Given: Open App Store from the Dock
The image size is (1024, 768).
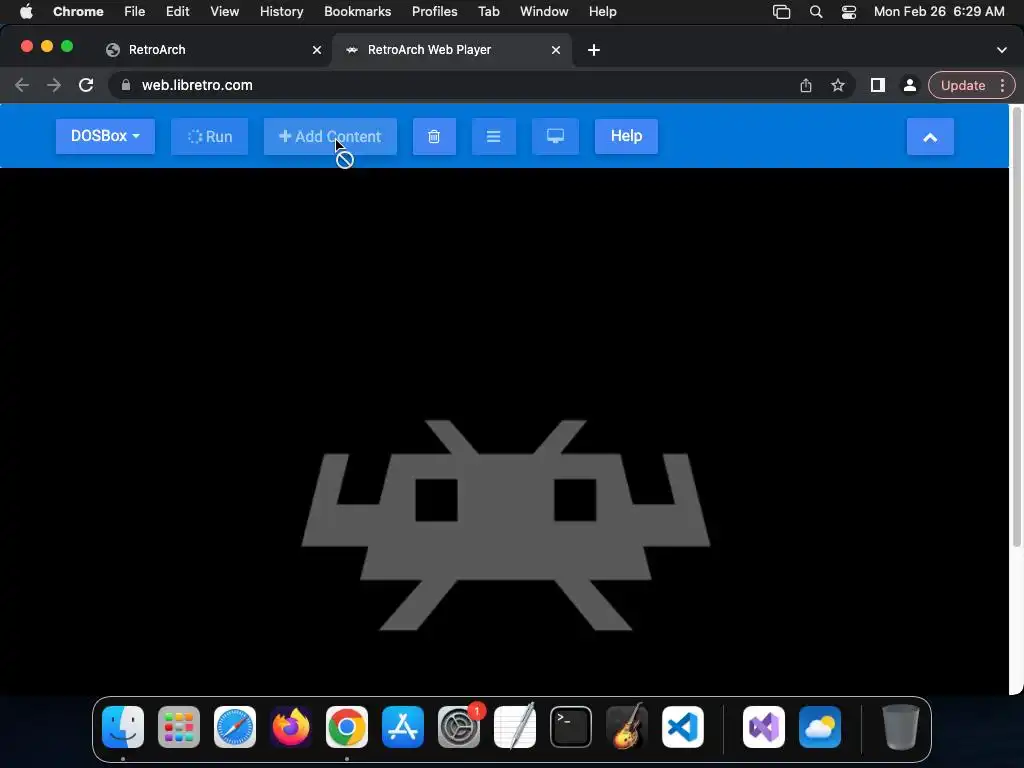Looking at the screenshot, I should pyautogui.click(x=403, y=727).
